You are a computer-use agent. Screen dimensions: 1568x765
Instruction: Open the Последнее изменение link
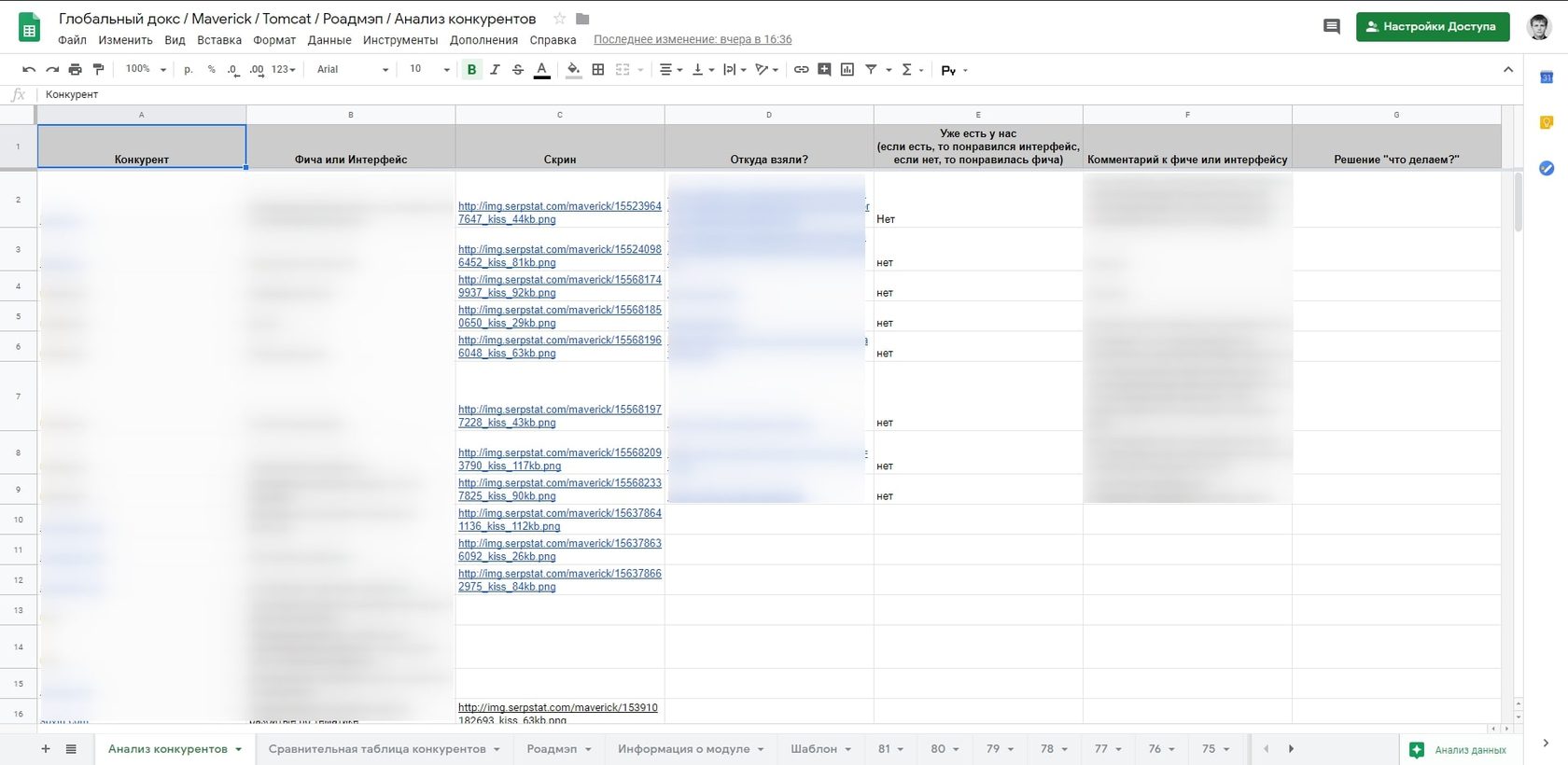tap(693, 40)
